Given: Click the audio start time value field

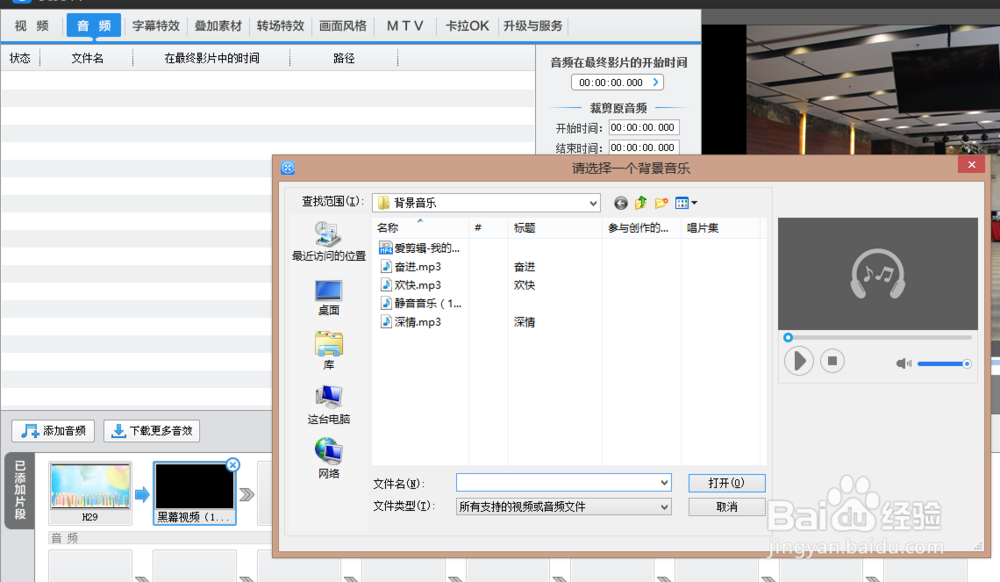Looking at the screenshot, I should 610,82.
